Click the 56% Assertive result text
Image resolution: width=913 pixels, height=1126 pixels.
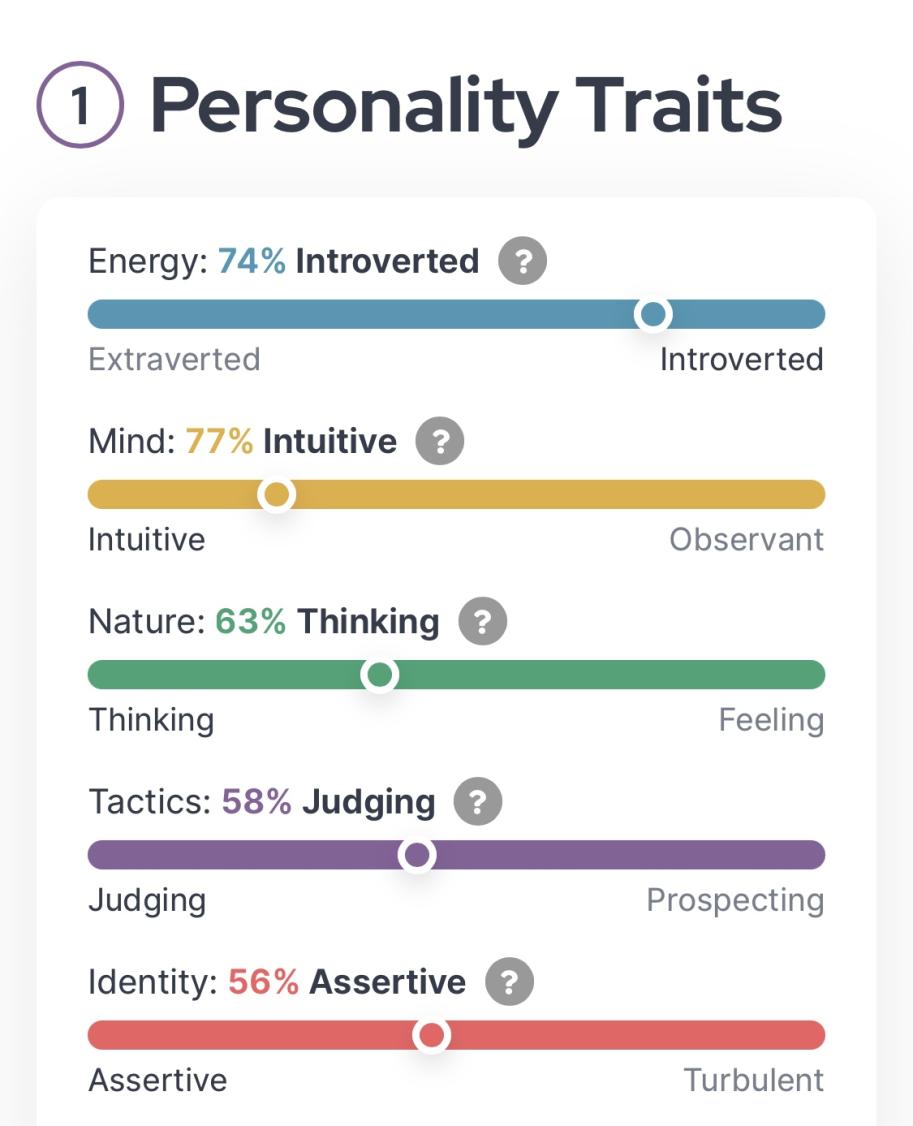pyautogui.click(x=346, y=982)
